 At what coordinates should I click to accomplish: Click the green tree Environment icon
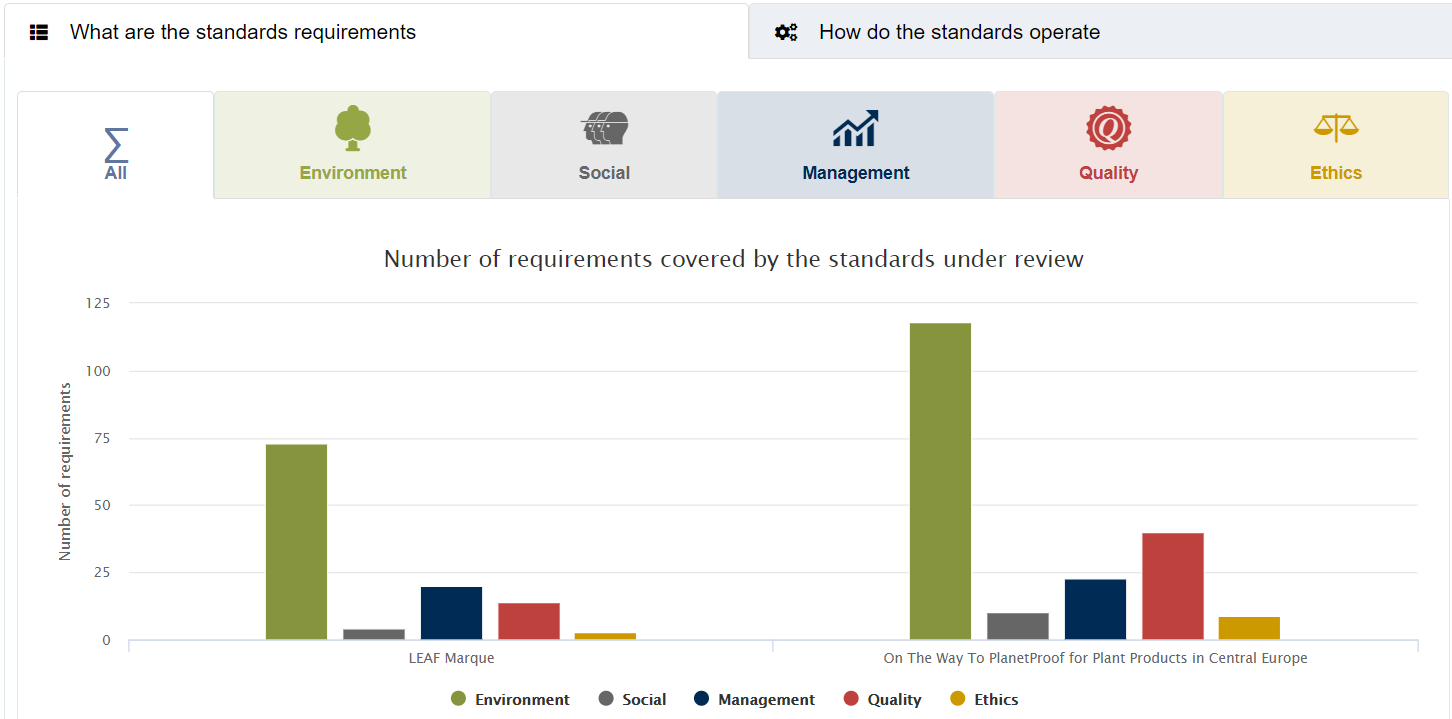tap(352, 128)
